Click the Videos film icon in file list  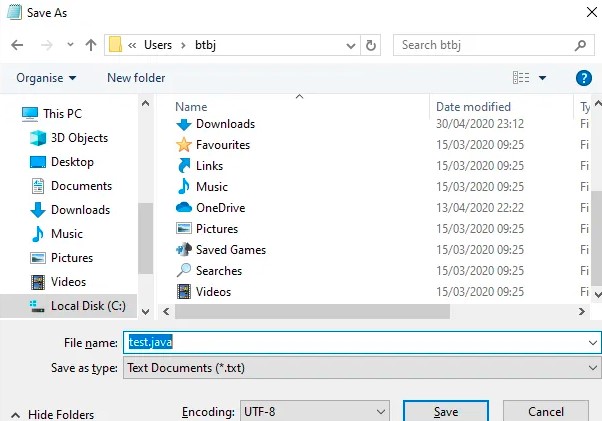(184, 292)
